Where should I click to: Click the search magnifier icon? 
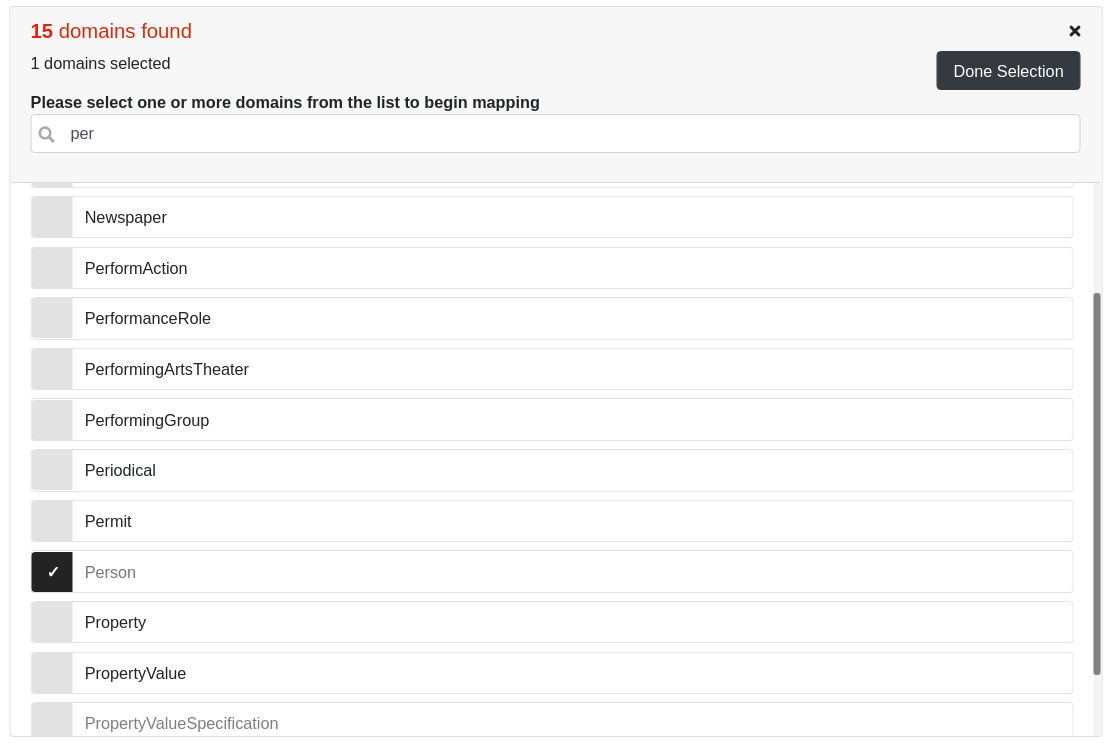click(x=46, y=133)
